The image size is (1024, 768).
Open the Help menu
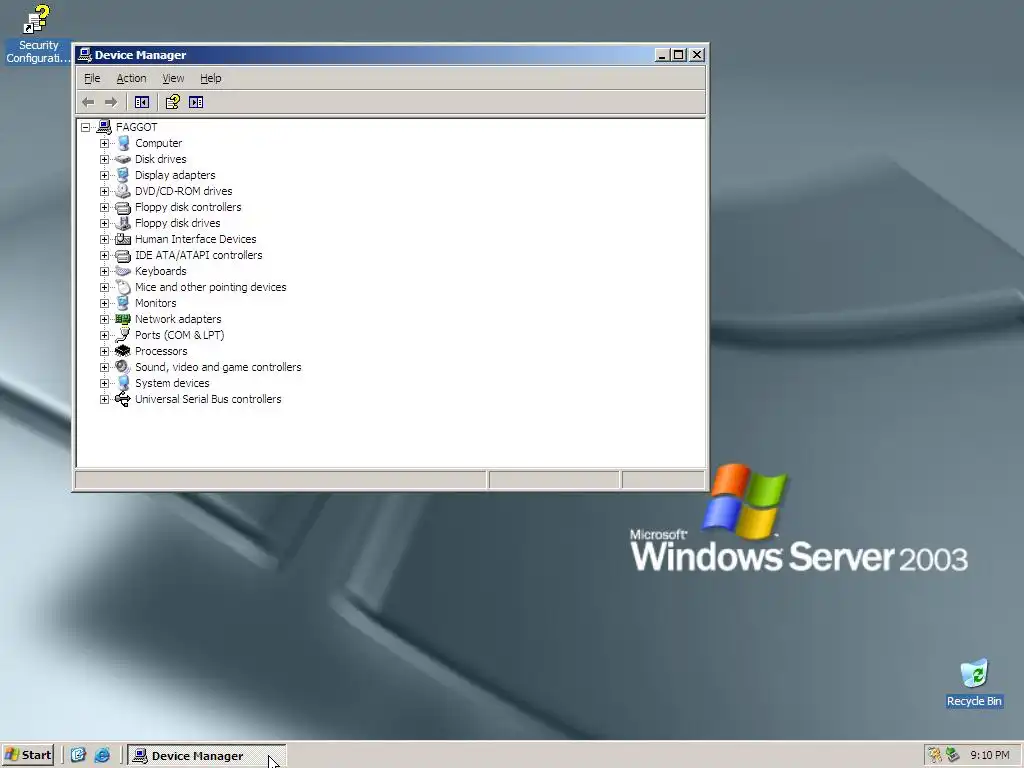pos(210,78)
